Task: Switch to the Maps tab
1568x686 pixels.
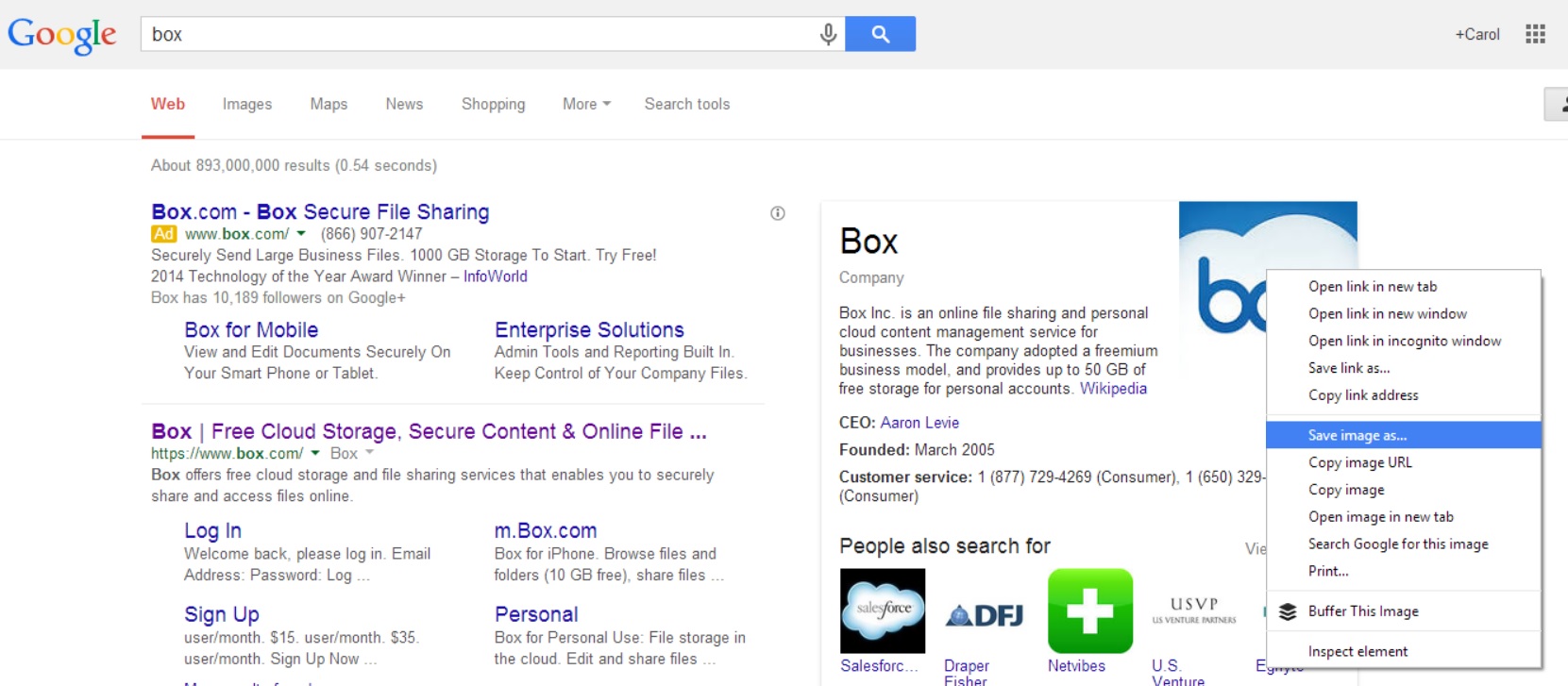Action: pyautogui.click(x=329, y=104)
